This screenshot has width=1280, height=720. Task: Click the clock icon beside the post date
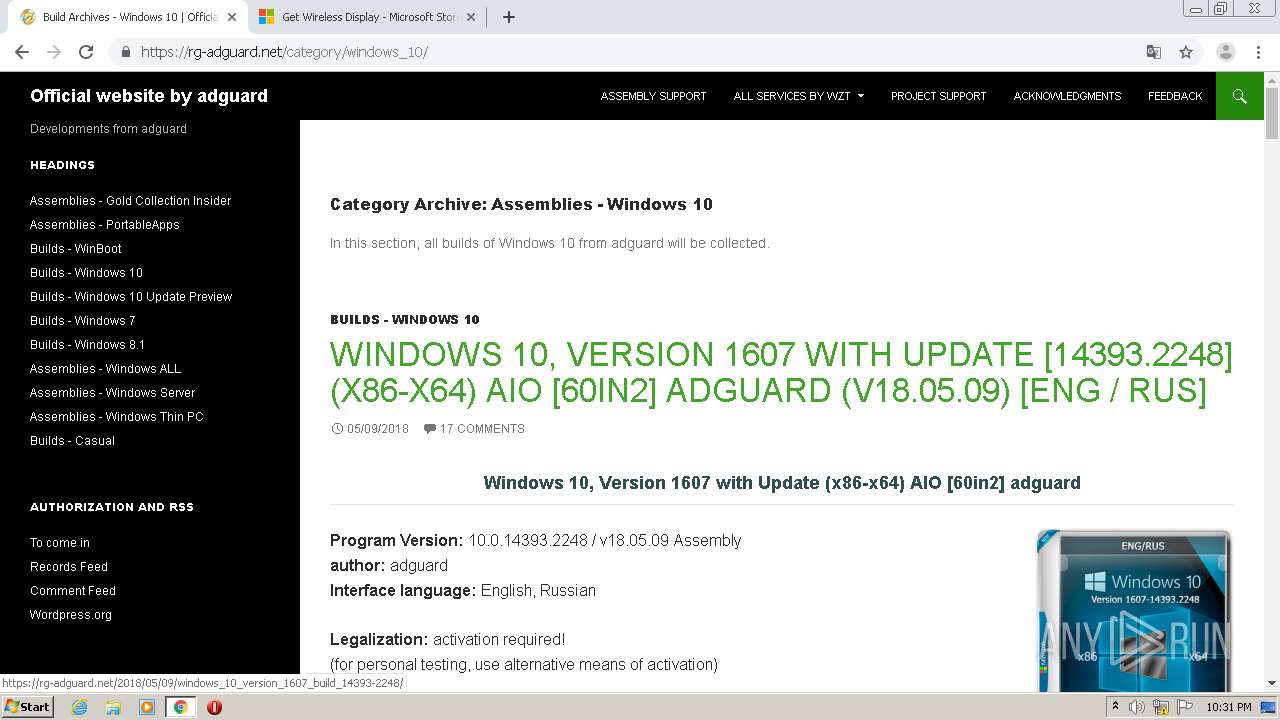(337, 429)
